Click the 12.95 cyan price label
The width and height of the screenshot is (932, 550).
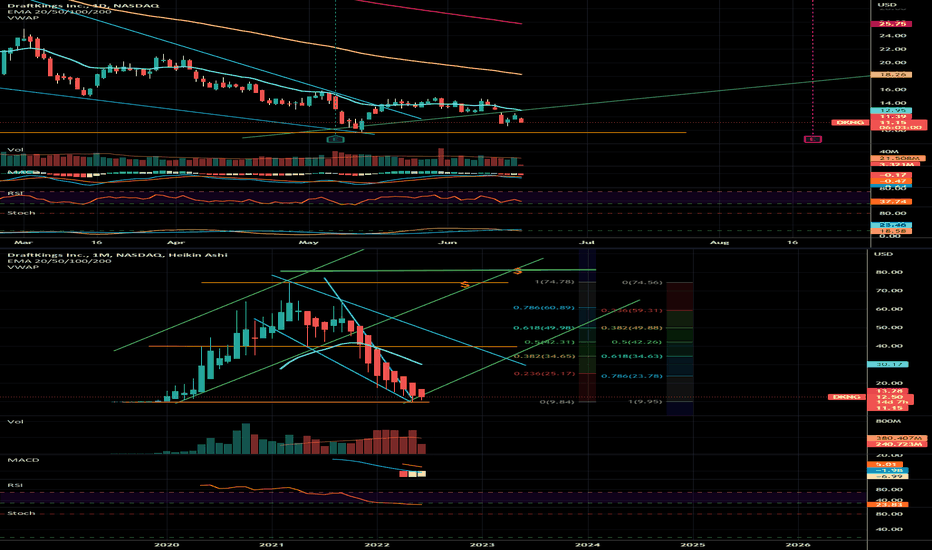[x=891, y=111]
